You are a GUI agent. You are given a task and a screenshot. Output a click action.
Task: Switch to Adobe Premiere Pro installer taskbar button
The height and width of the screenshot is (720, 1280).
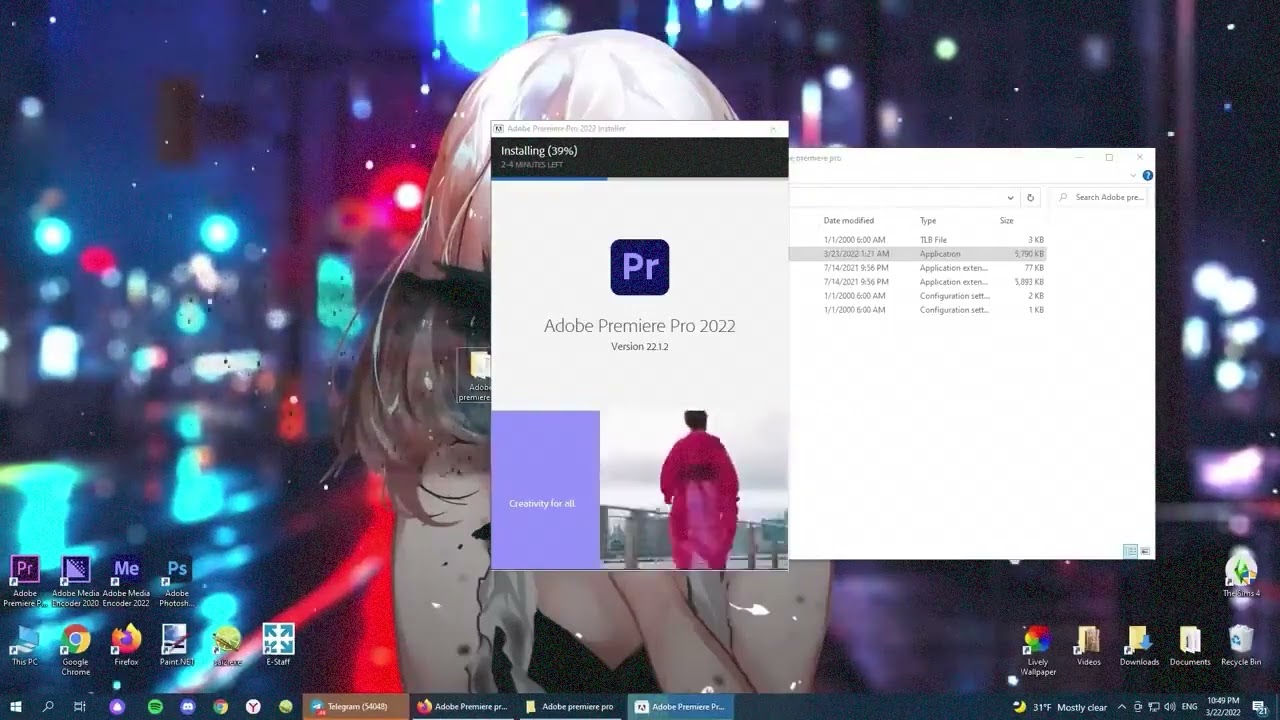tap(680, 706)
